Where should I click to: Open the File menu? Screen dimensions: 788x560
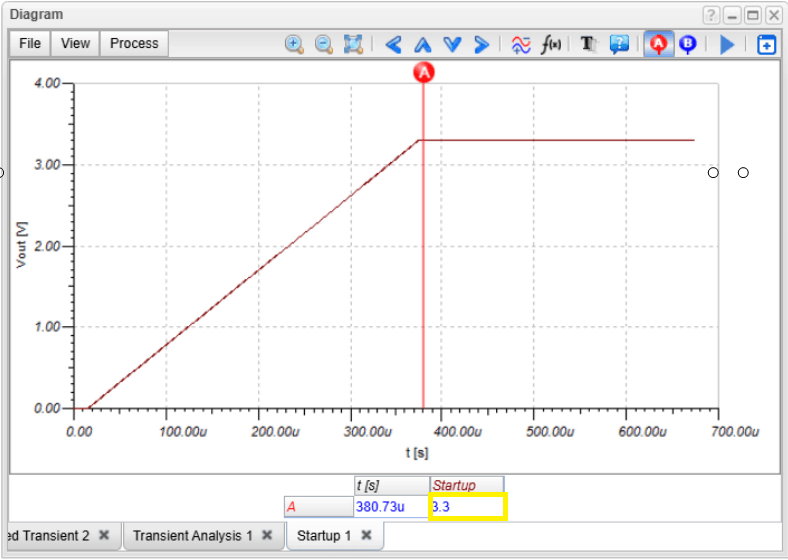tap(30, 44)
